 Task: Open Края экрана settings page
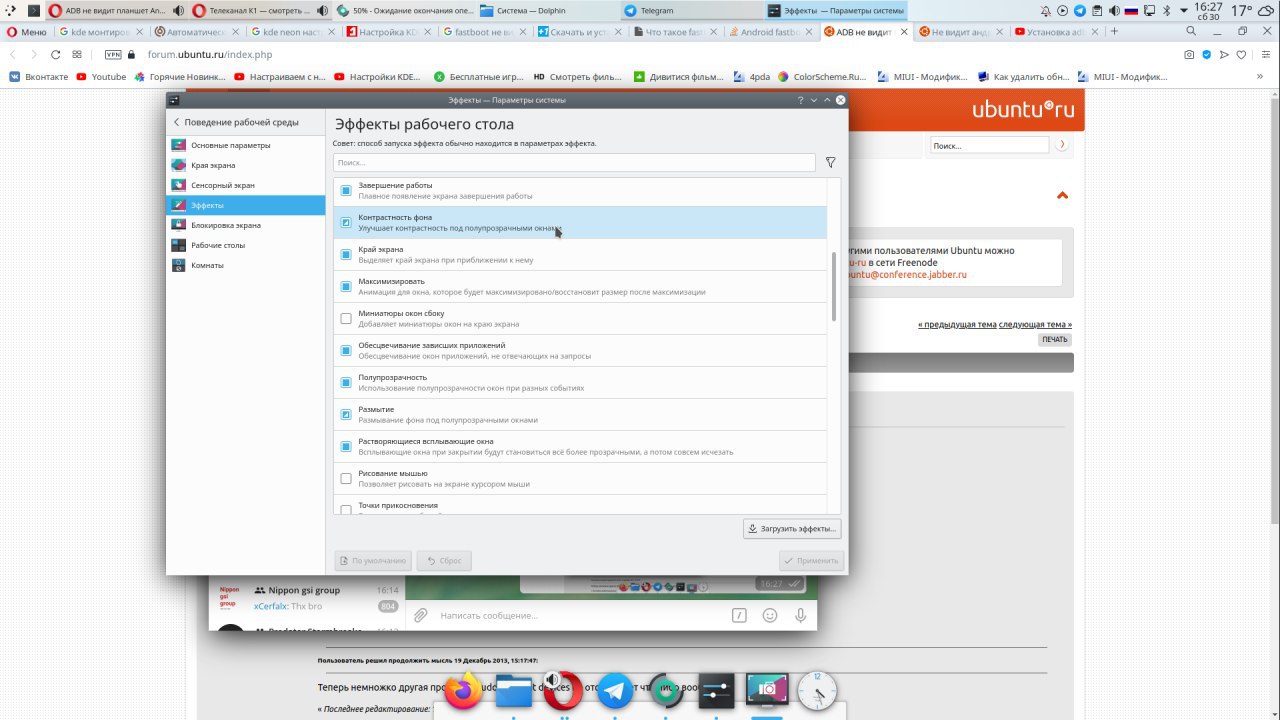coord(246,165)
